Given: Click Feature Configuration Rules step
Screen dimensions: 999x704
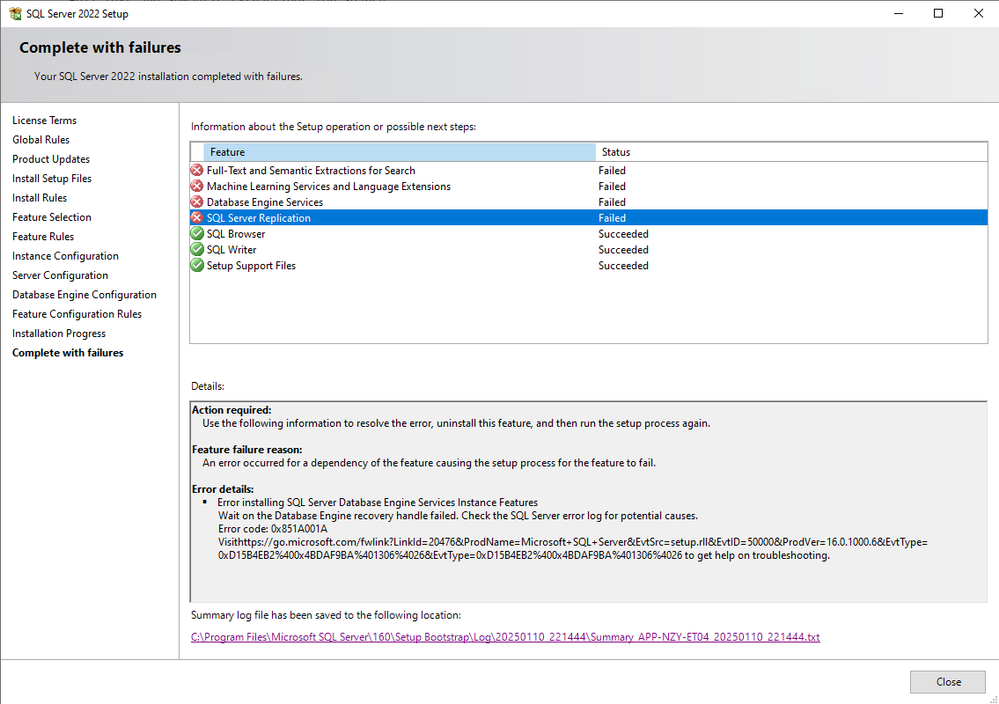Looking at the screenshot, I should [x=76, y=314].
